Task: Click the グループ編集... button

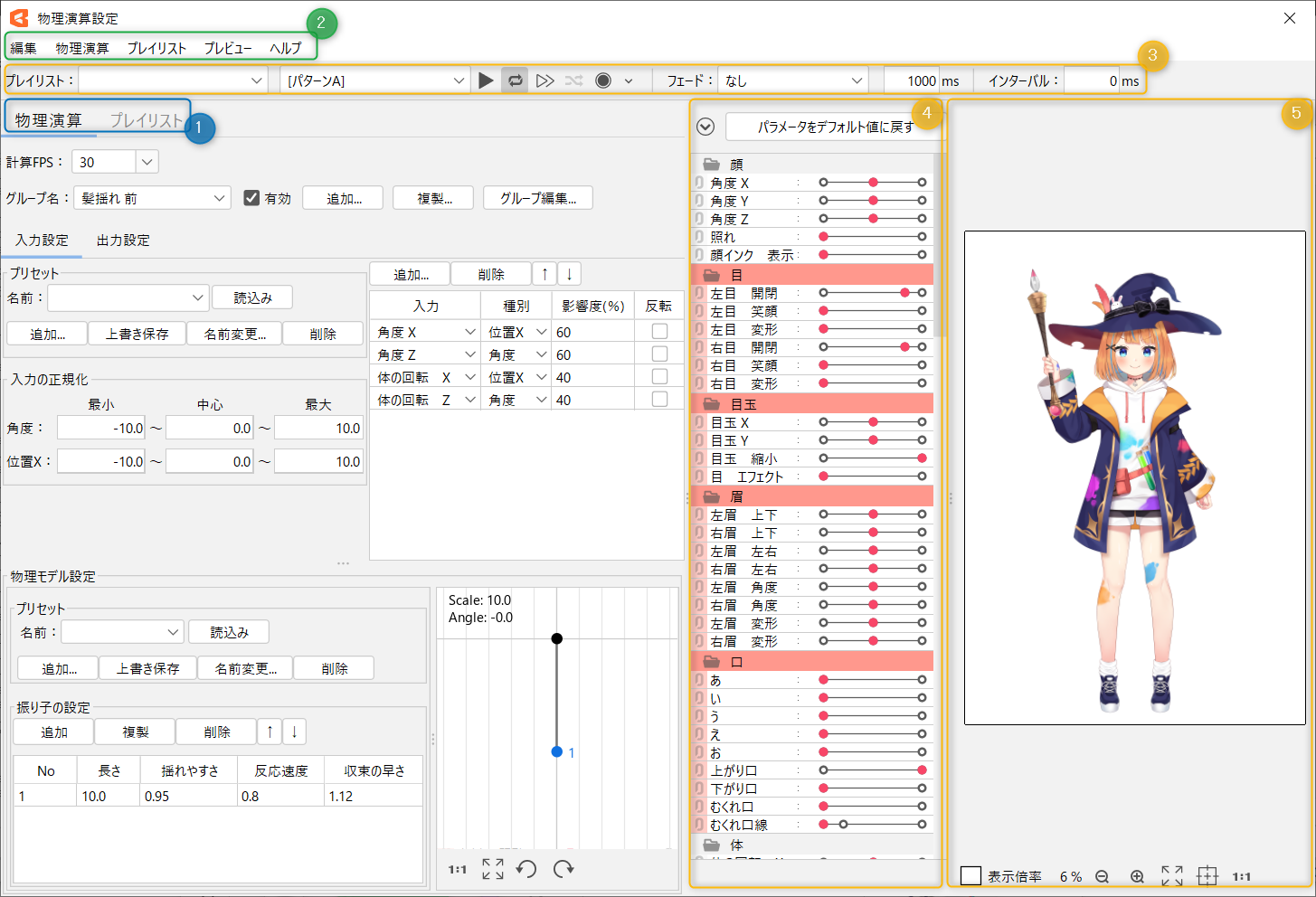Action: (537, 198)
